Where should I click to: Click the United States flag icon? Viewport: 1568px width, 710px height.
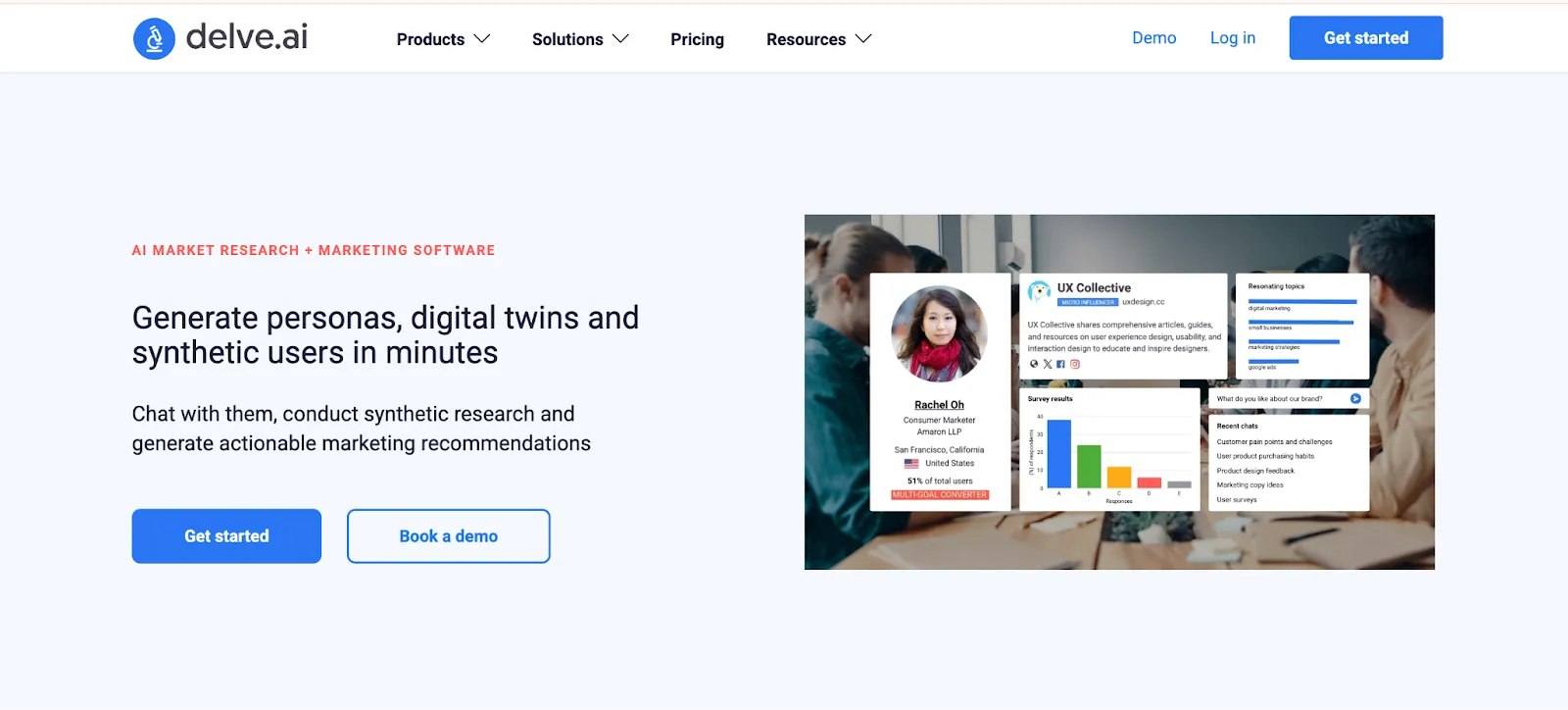pyautogui.click(x=911, y=463)
